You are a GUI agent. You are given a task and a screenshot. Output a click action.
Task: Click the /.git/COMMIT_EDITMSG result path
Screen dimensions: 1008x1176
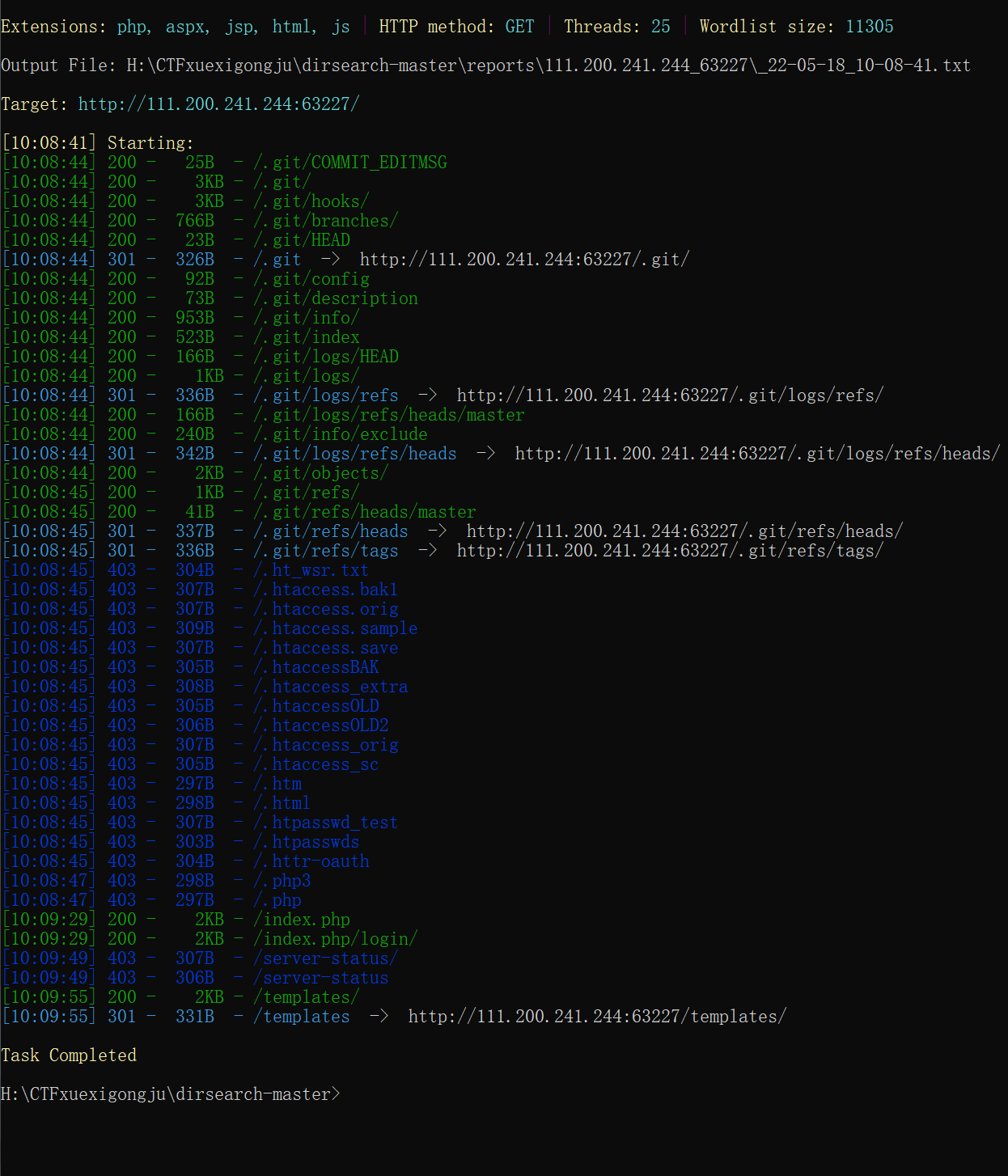point(350,163)
